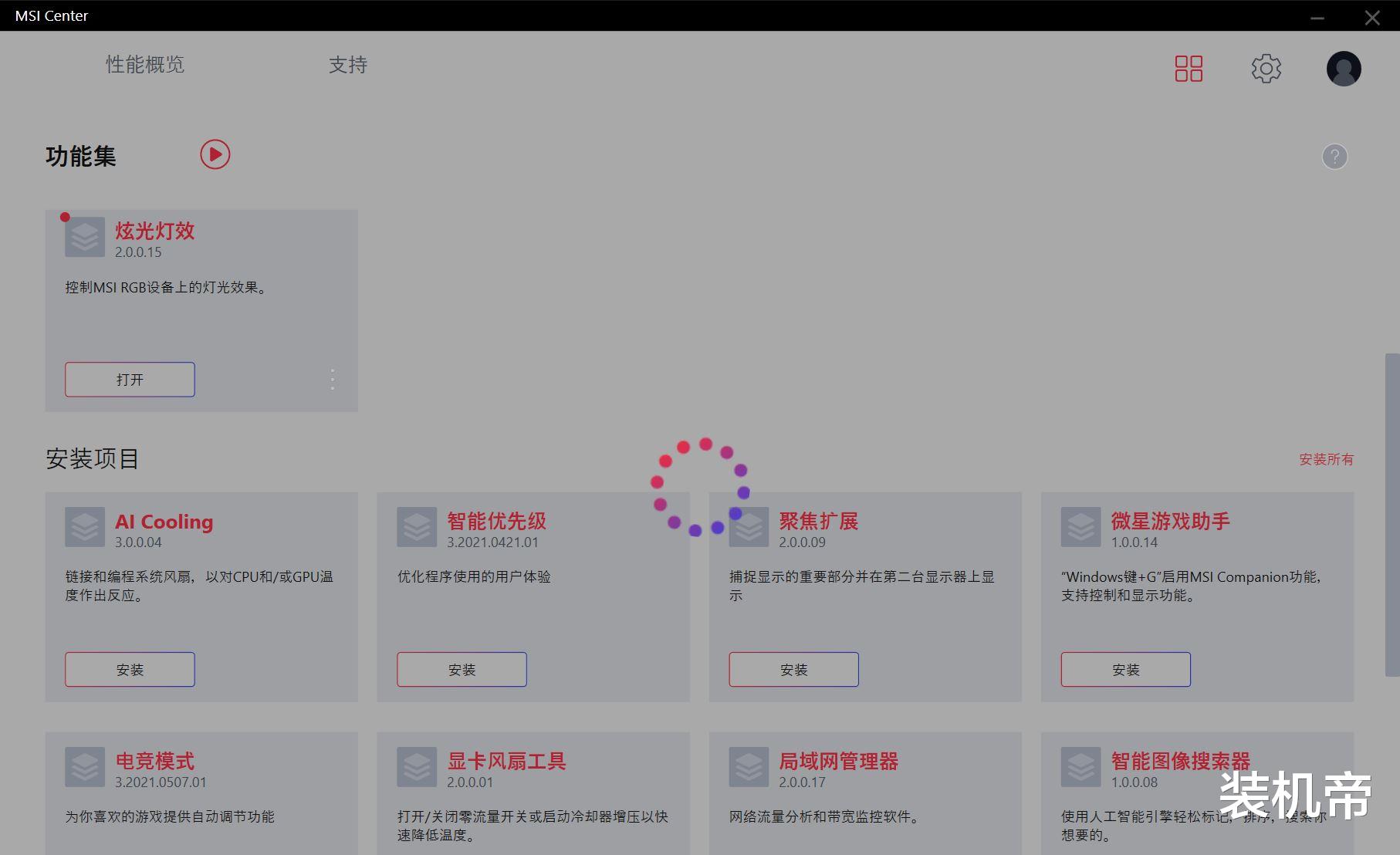
Task: Click the AI Cooling stack icon
Action: pos(85,527)
